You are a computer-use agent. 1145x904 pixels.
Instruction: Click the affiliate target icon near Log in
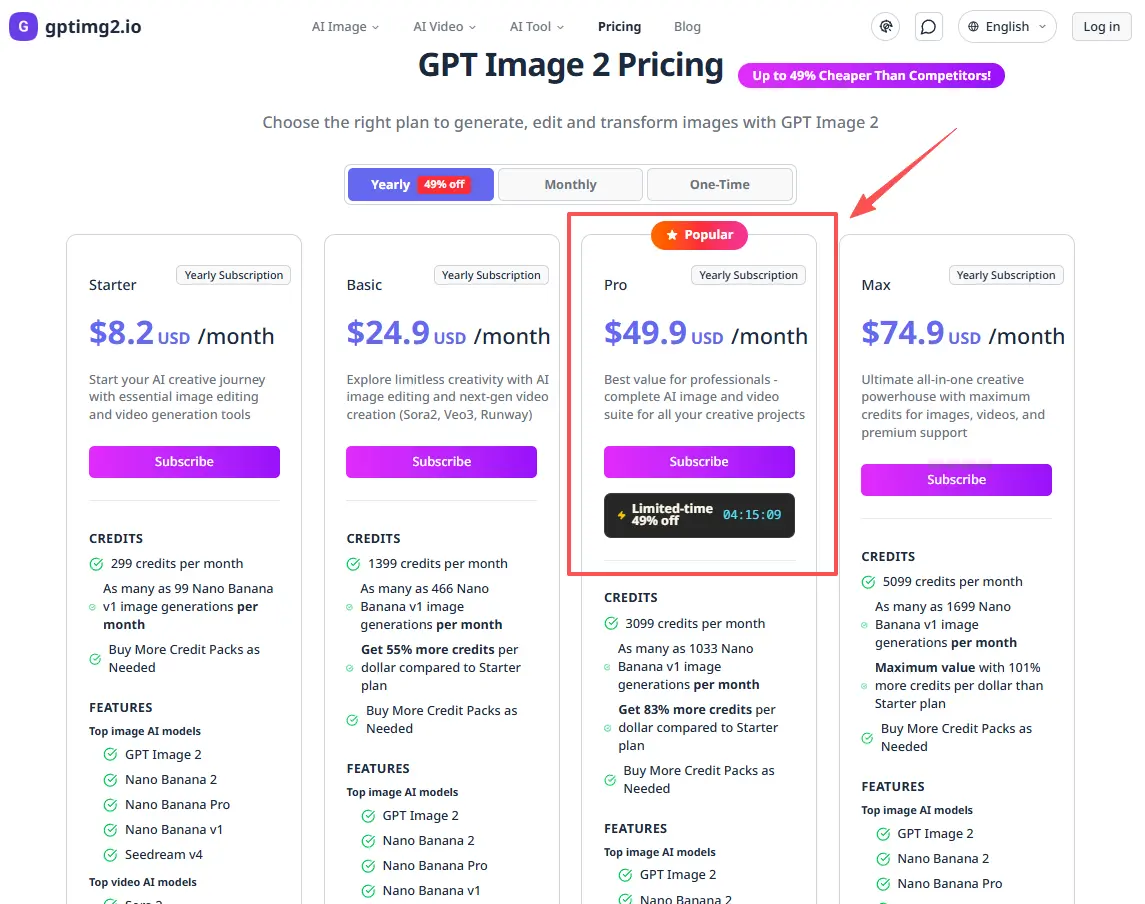pyautogui.click(x=885, y=26)
